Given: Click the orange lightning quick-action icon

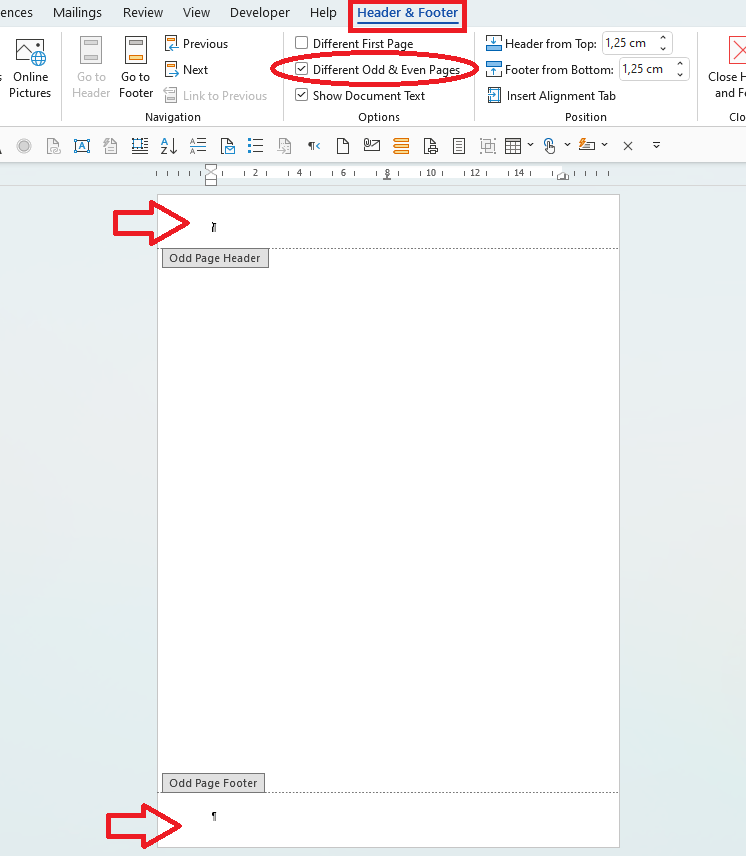Looking at the screenshot, I should point(587,145).
